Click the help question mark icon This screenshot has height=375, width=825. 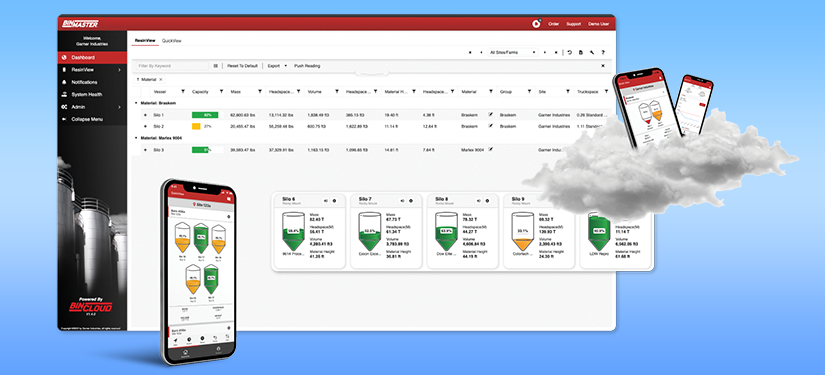[x=603, y=52]
